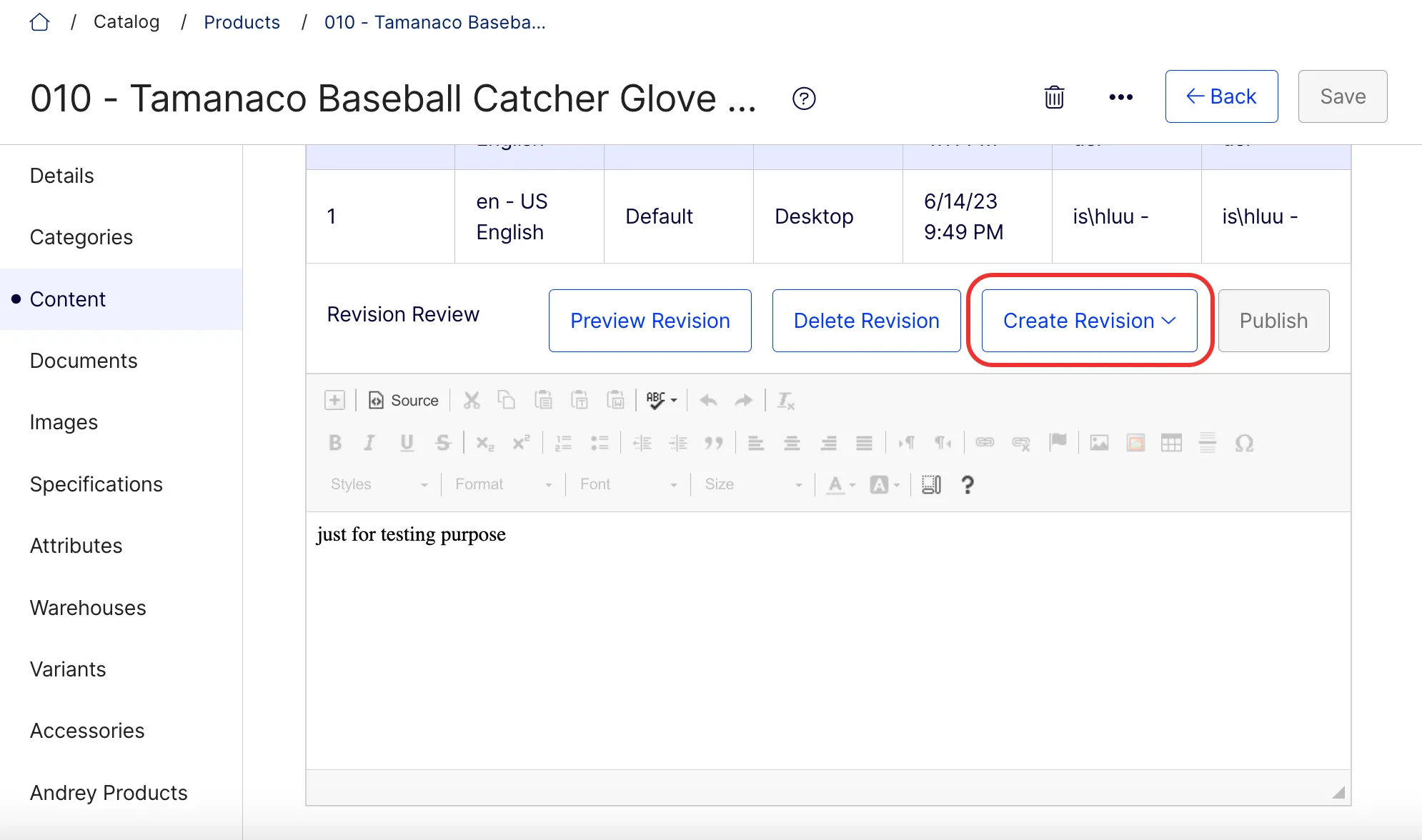Open the text color picker

tap(840, 484)
